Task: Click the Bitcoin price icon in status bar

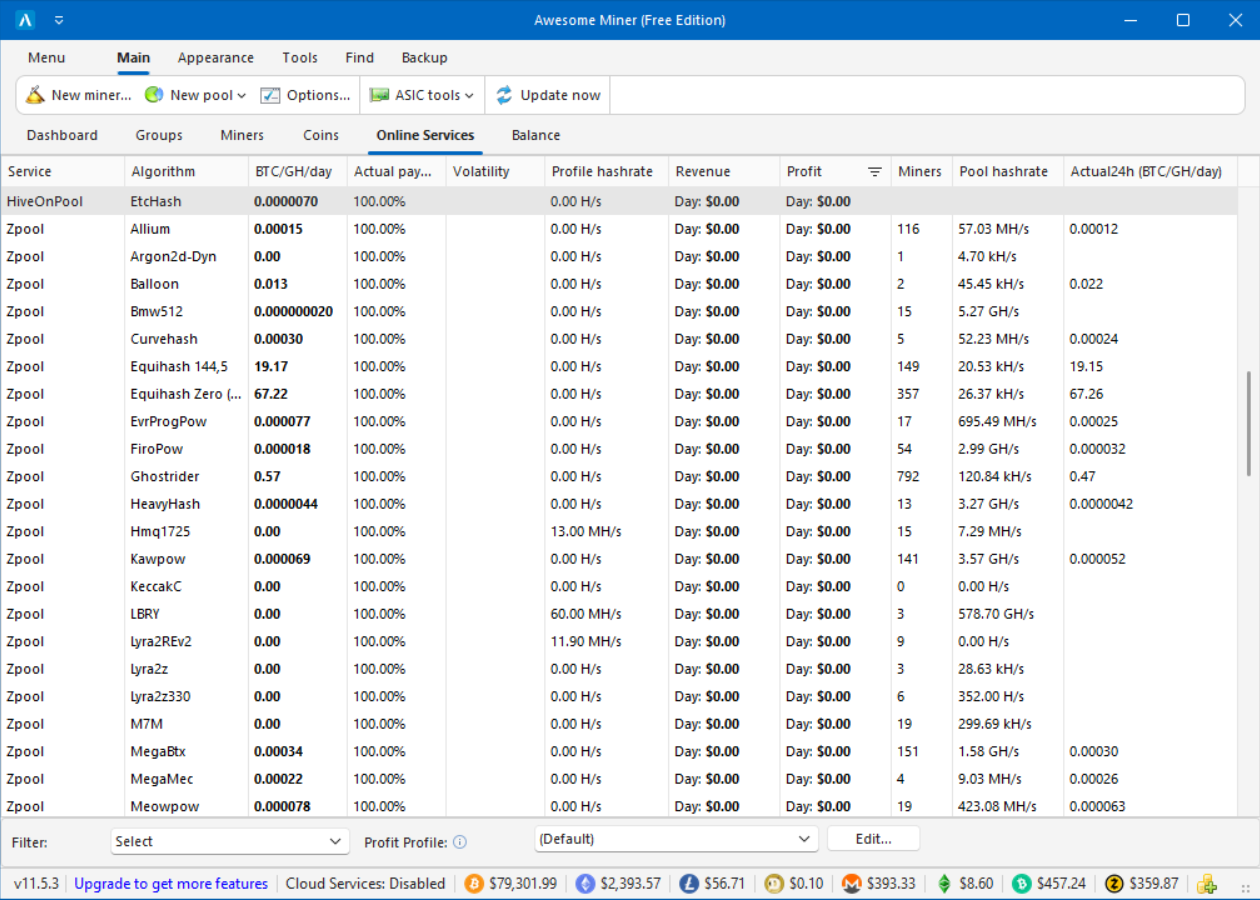Action: tap(473, 884)
